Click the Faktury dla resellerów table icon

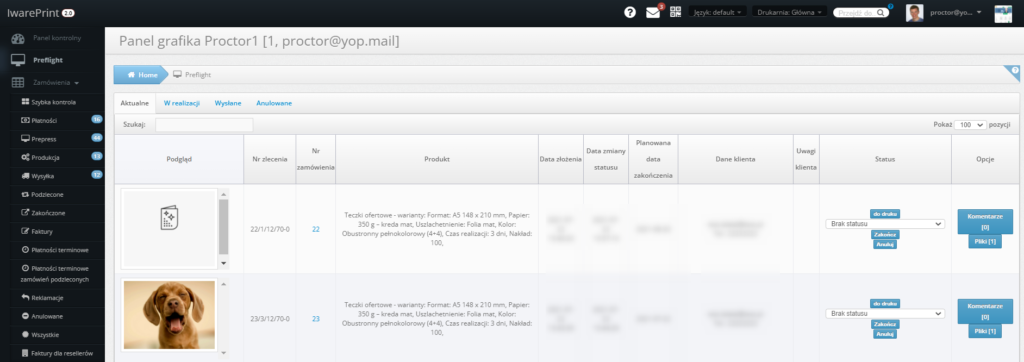(25, 354)
